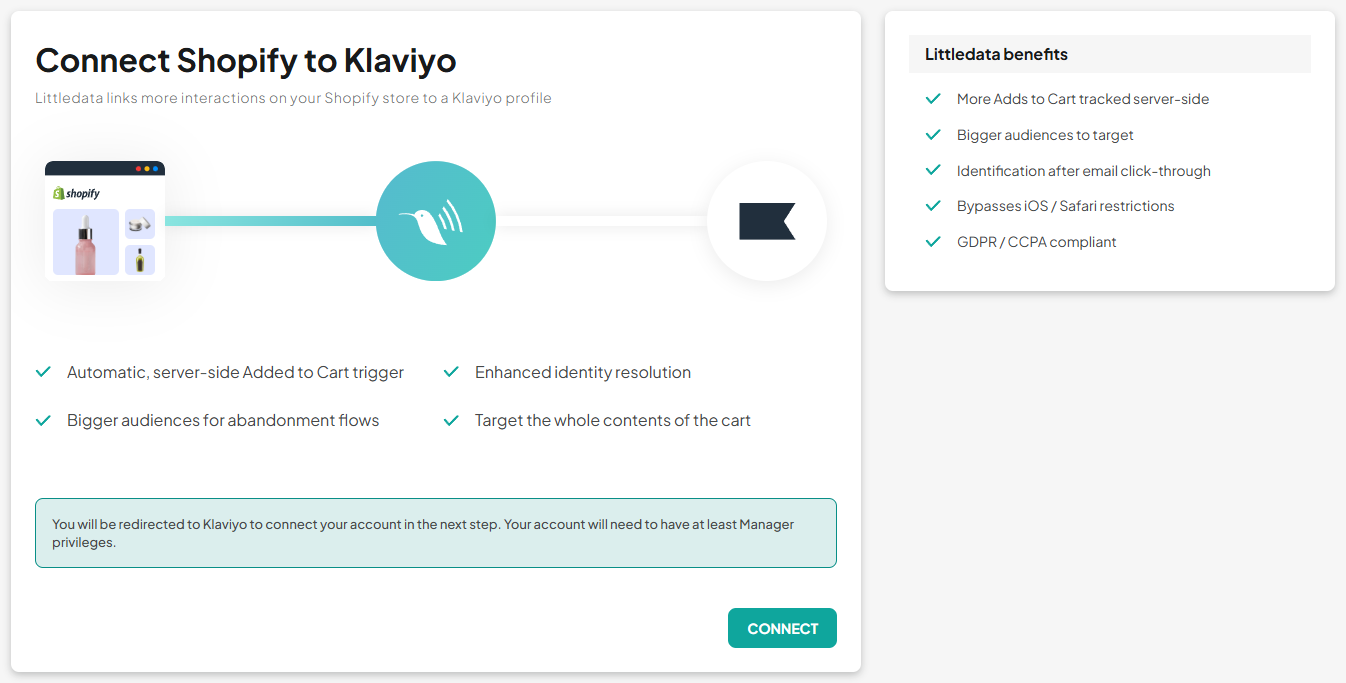Click the small cream jar product thumbnail
This screenshot has height=683, width=1346.
pyautogui.click(x=140, y=224)
